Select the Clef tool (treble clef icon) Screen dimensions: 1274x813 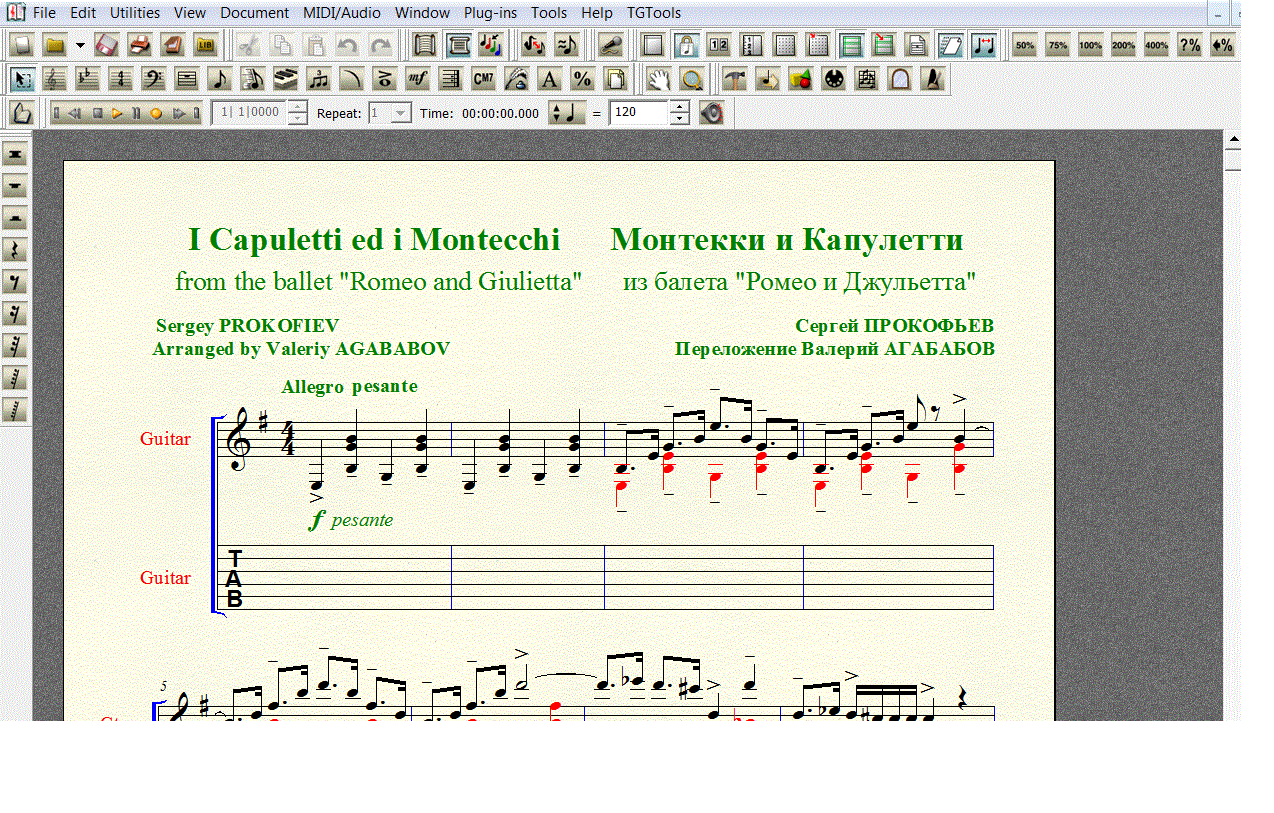pos(55,79)
